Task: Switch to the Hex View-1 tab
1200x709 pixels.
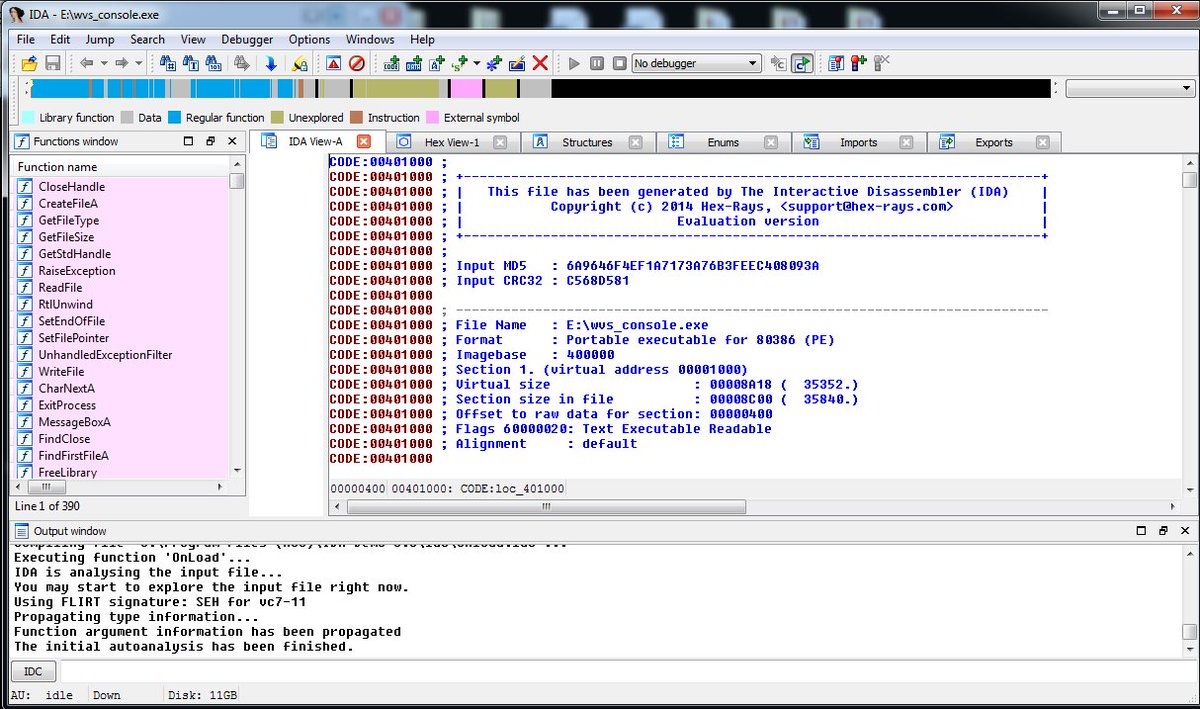Action: click(451, 142)
